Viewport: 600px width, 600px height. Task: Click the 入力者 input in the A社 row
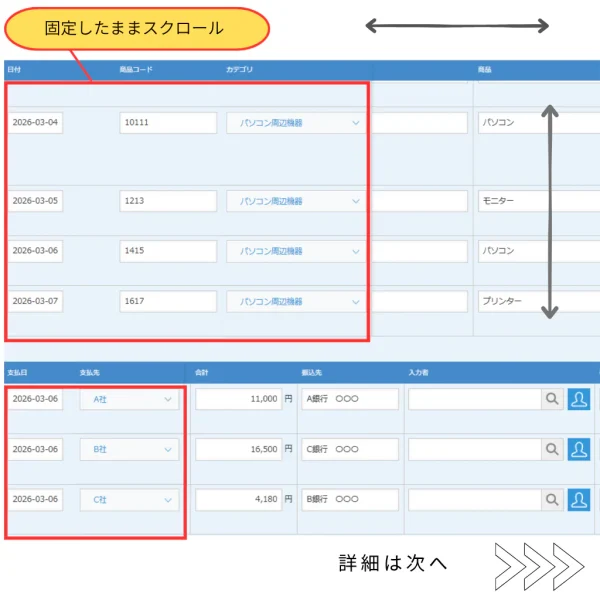(474, 399)
